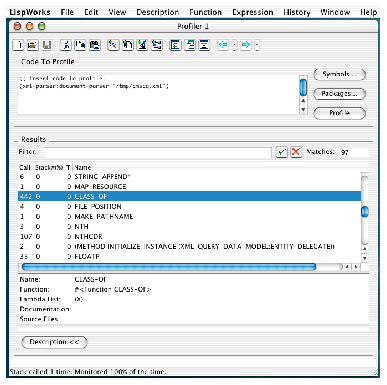The width and height of the screenshot is (387, 385).
Task: Select the NTH result row
Action: pos(189,227)
